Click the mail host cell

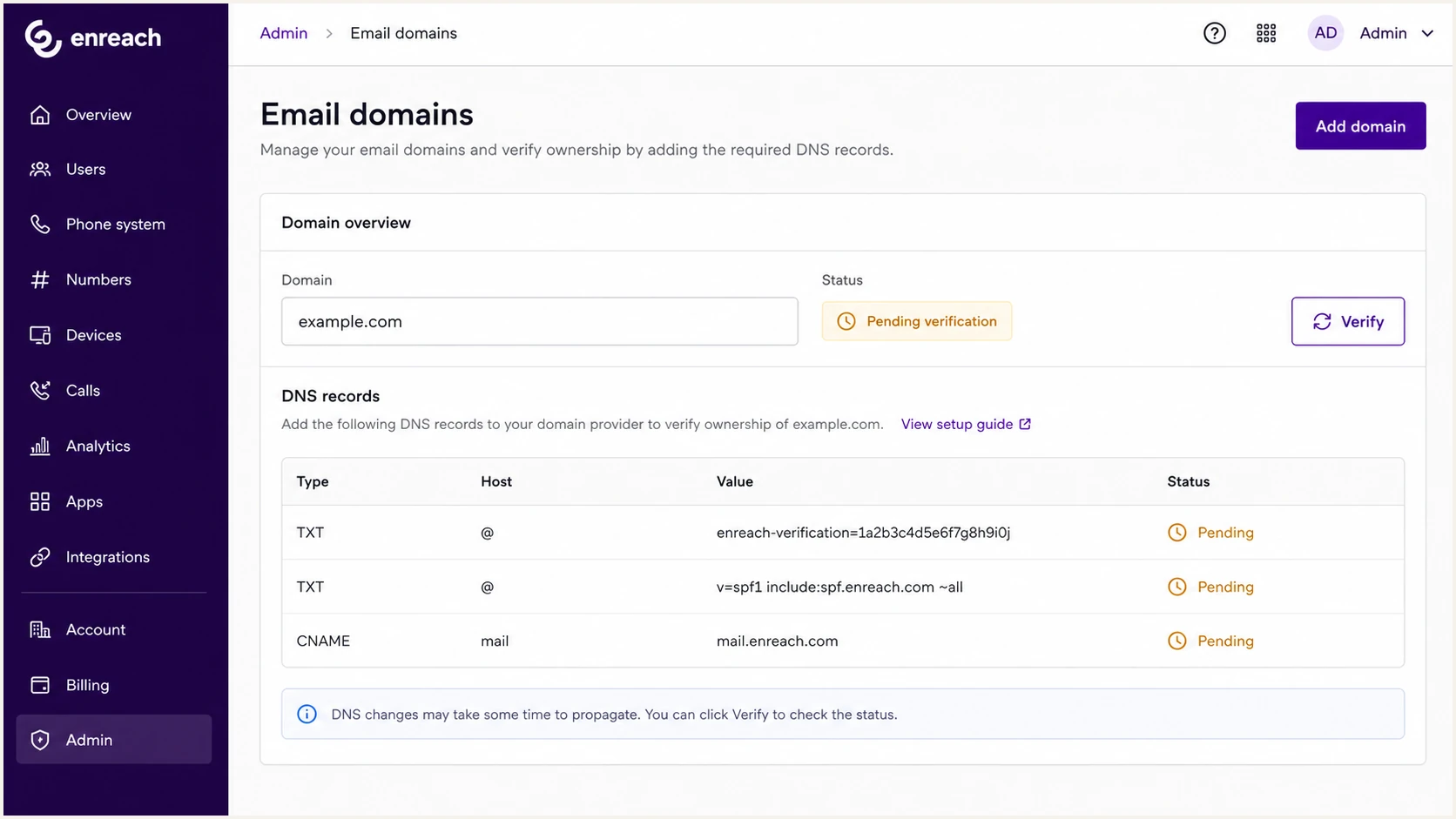[x=495, y=641]
